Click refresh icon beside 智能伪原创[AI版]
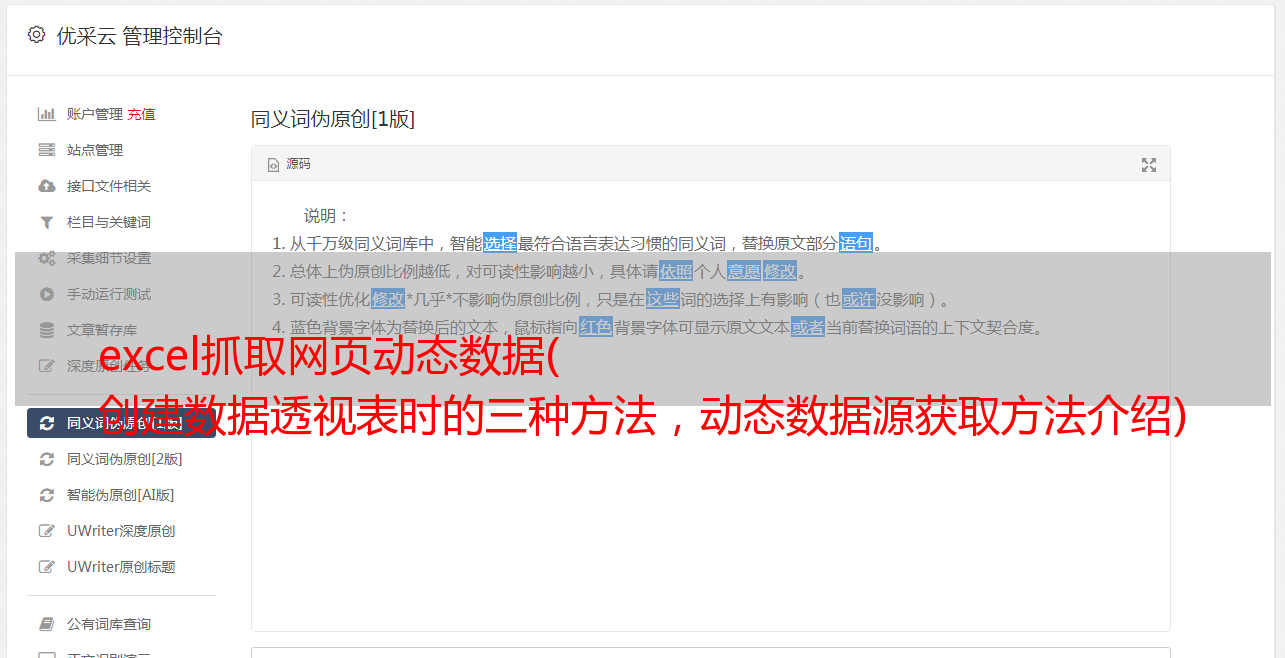The image size is (1285, 658). click(46, 495)
